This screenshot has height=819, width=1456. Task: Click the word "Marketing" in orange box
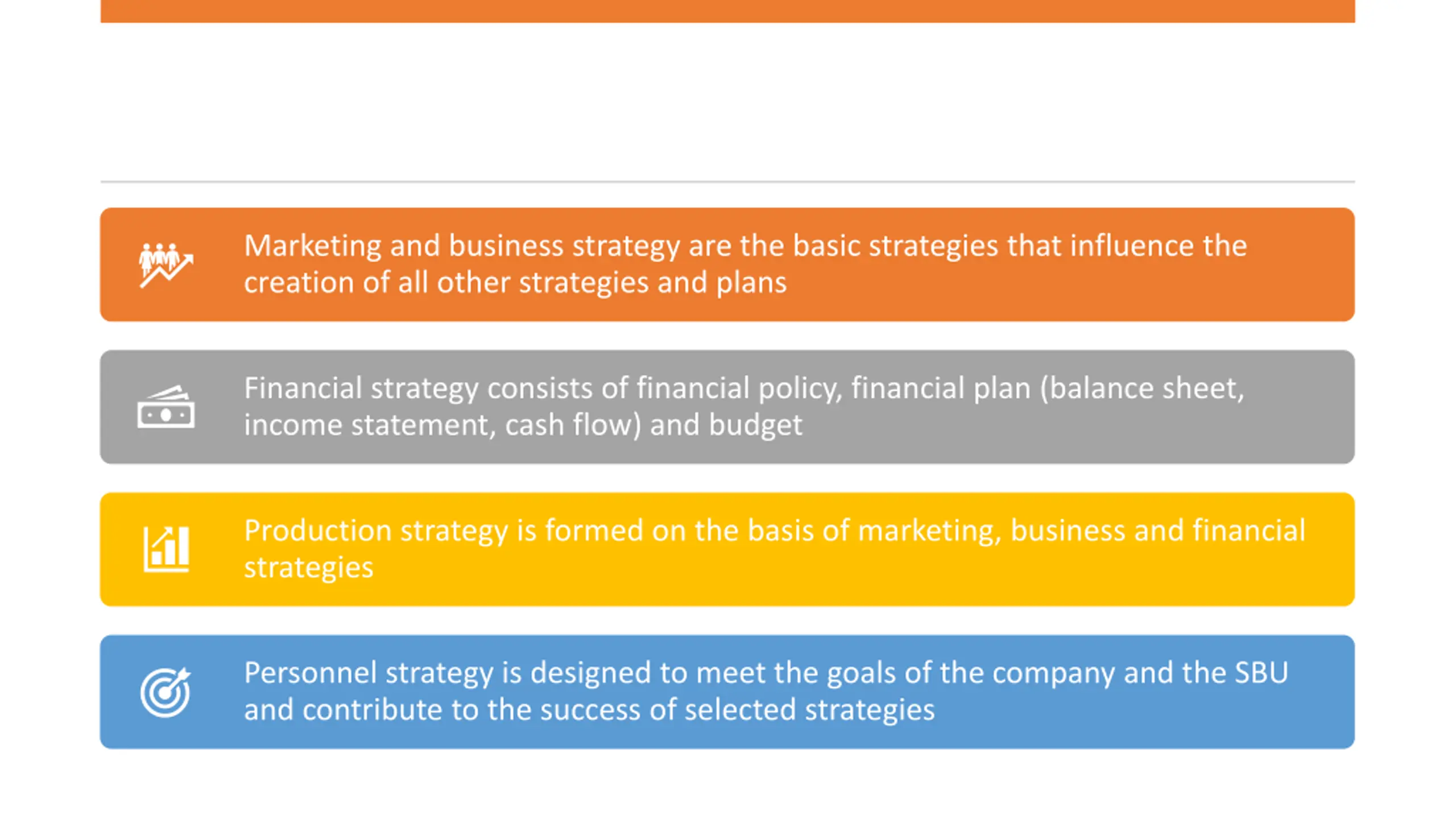coord(312,246)
